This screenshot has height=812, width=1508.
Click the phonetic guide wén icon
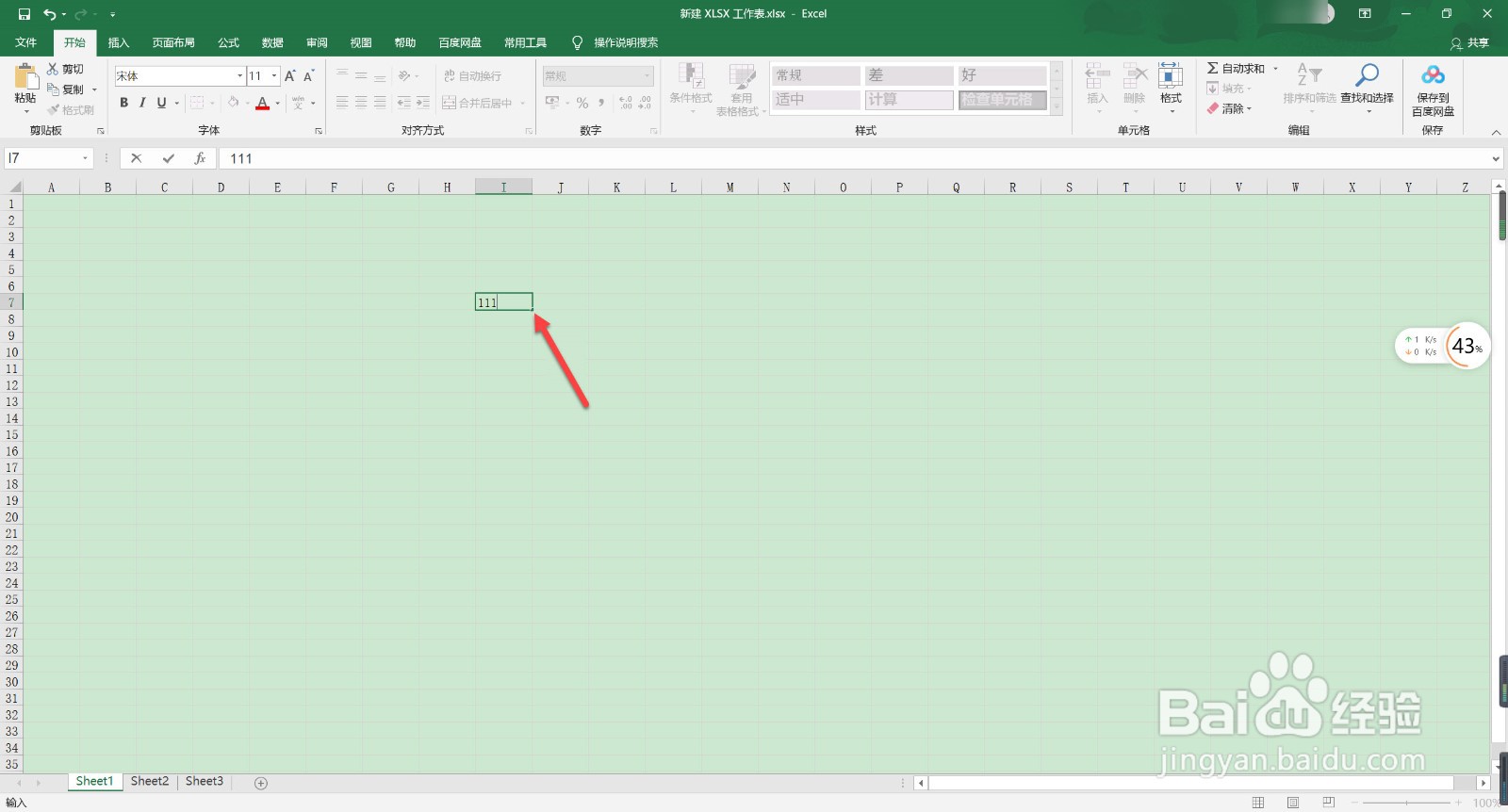[x=298, y=103]
